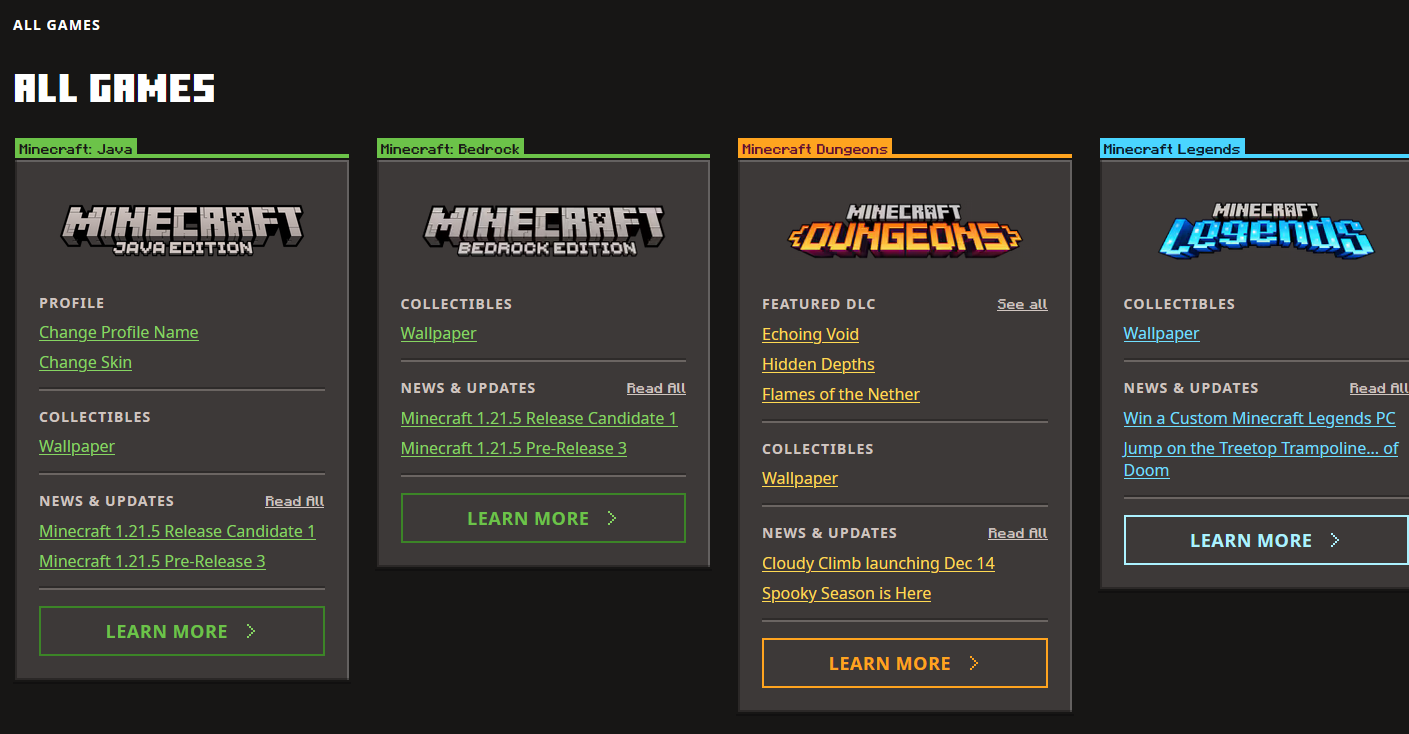Viewport: 1409px width, 734px height.
Task: Open Jump on the Treetop Trampoline article
Action: coord(1261,459)
